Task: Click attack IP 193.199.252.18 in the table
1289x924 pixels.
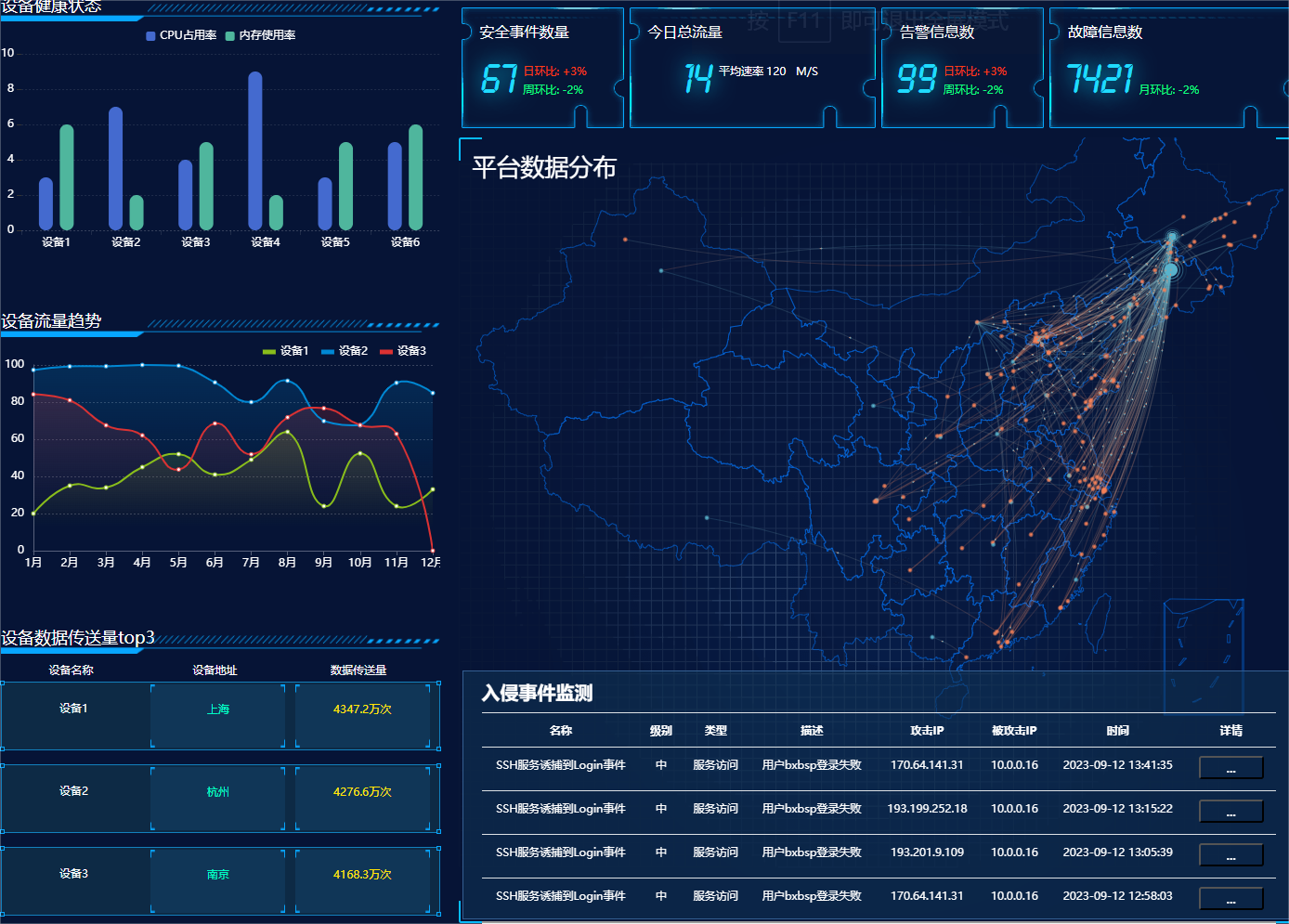Action: 927,809
